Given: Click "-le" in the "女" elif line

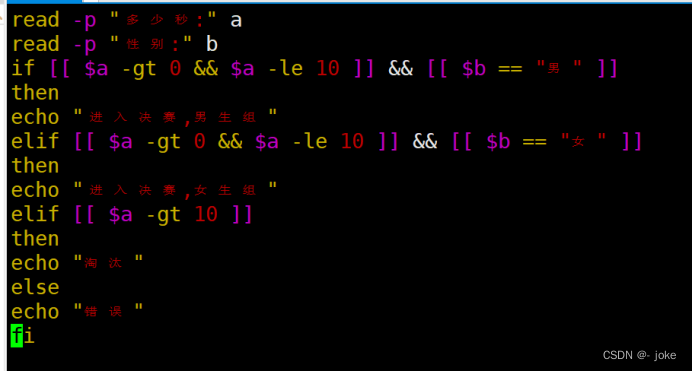Looking at the screenshot, I should 310,142.
